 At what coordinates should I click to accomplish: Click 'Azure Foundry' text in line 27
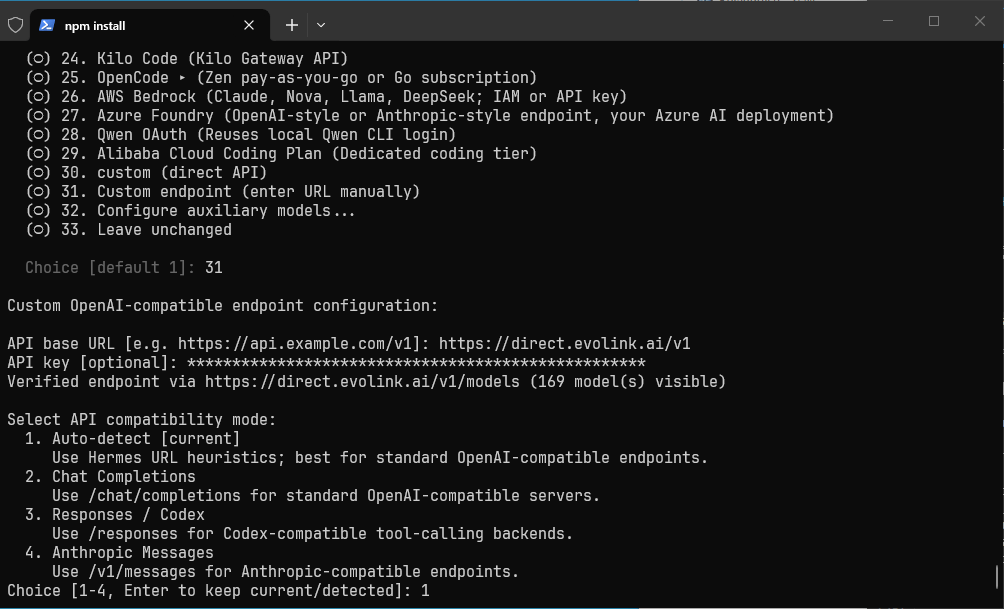coord(155,116)
